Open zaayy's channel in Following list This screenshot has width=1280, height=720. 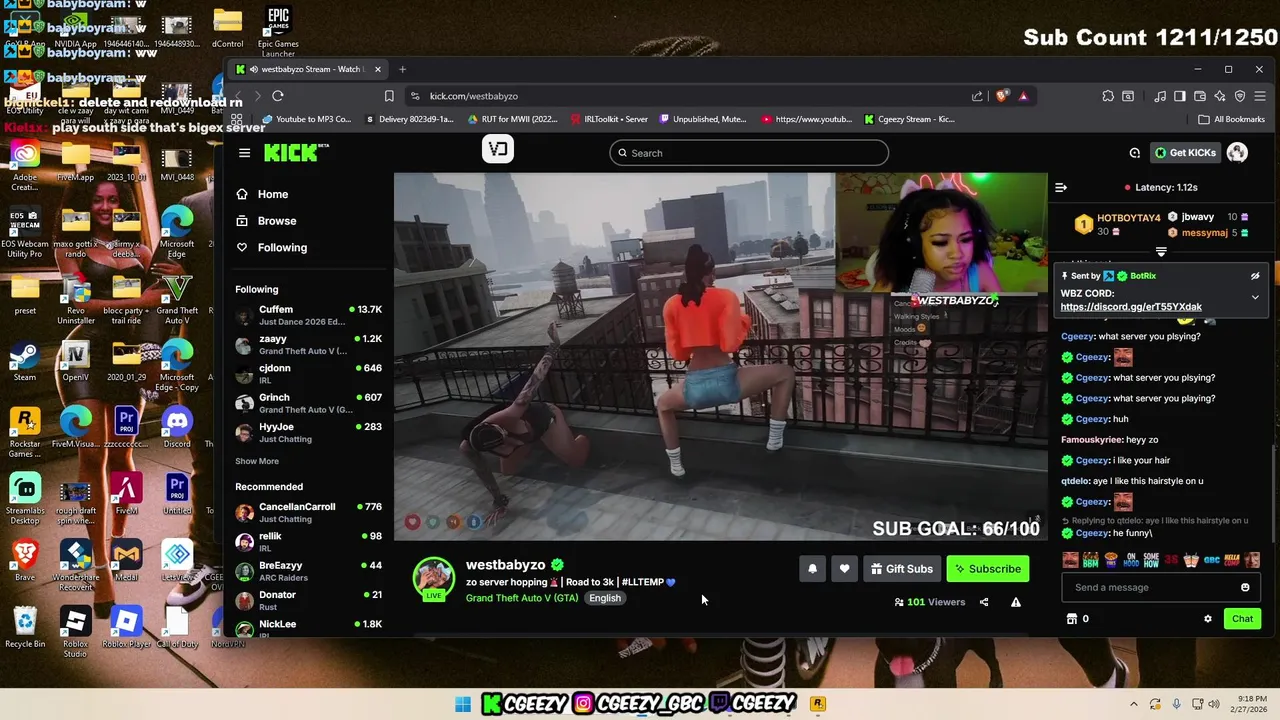308,345
